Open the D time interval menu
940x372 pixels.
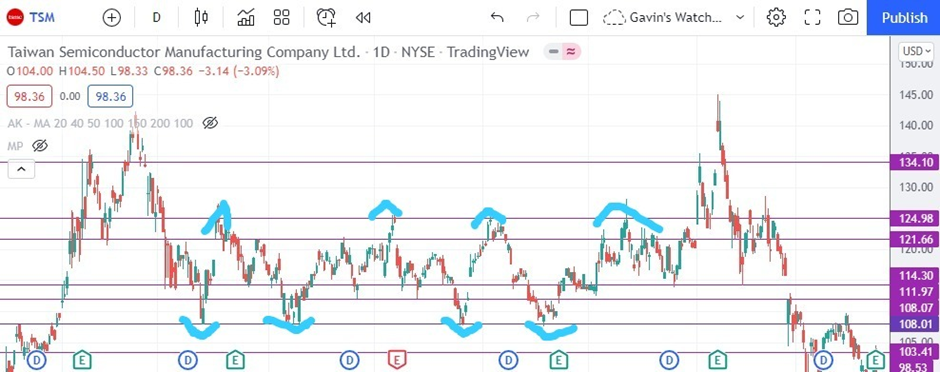pyautogui.click(x=156, y=17)
